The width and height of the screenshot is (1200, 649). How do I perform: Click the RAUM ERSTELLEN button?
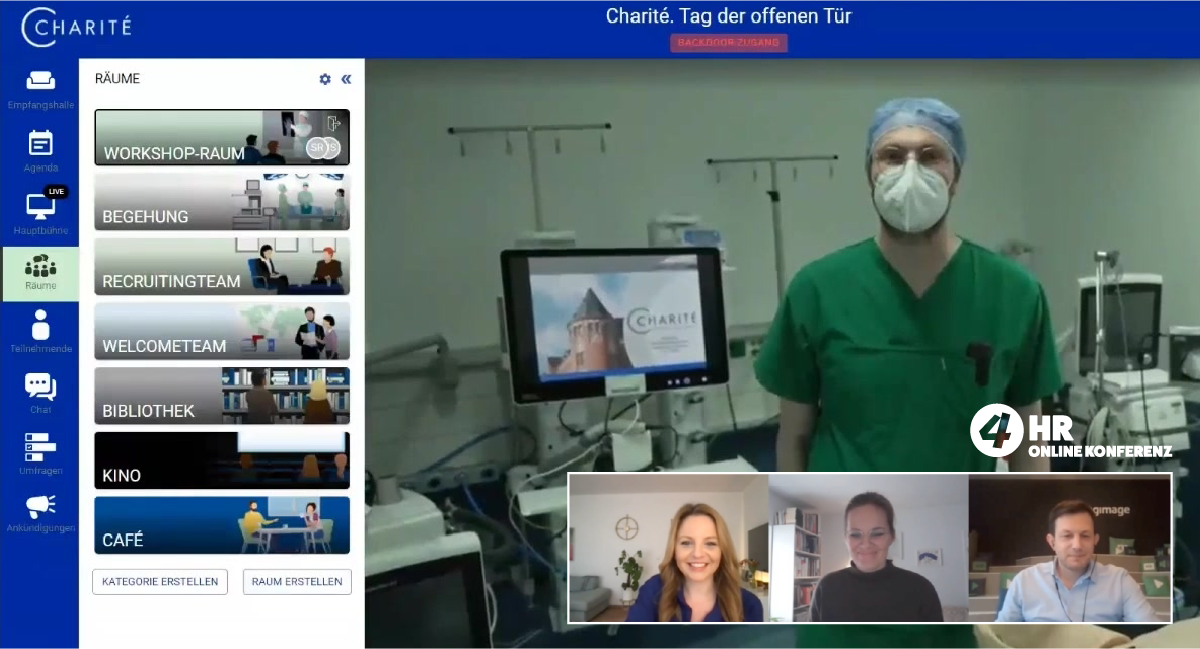[297, 581]
